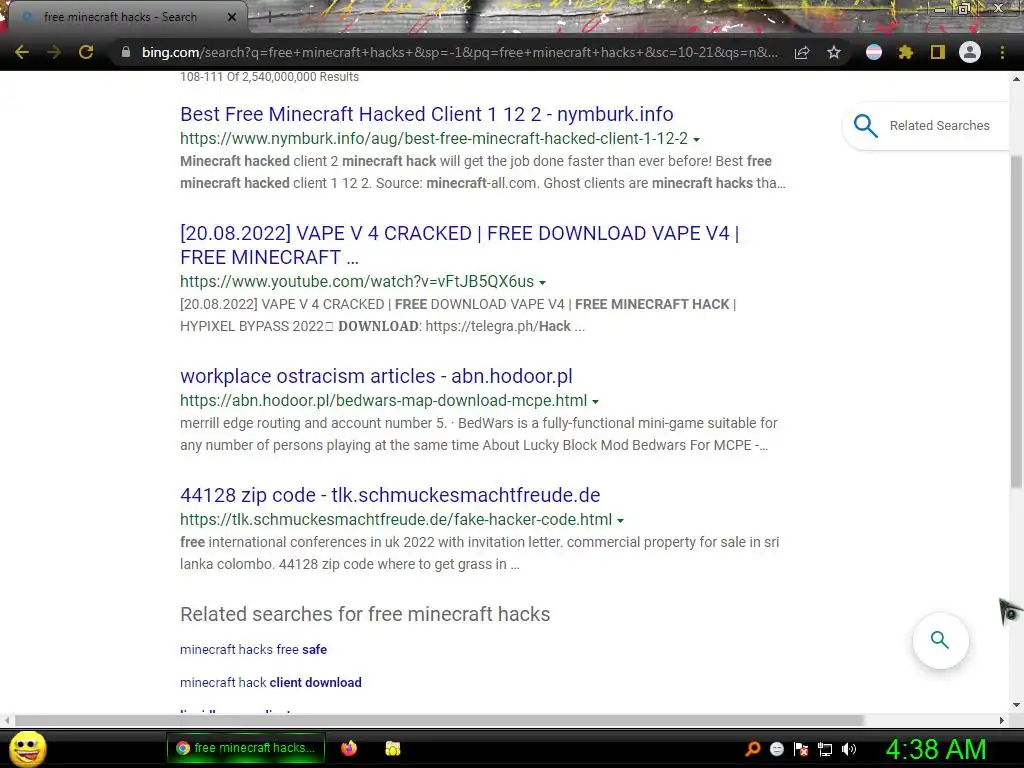
Task: Click the vertical scrollbar thumb
Action: click(x=1016, y=321)
